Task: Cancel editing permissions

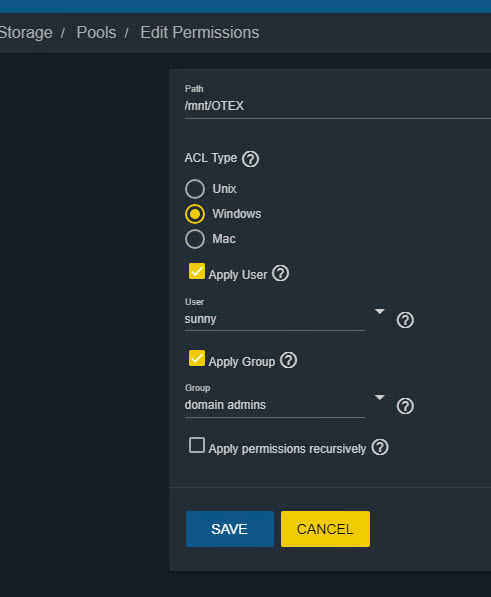Action: coord(325,529)
